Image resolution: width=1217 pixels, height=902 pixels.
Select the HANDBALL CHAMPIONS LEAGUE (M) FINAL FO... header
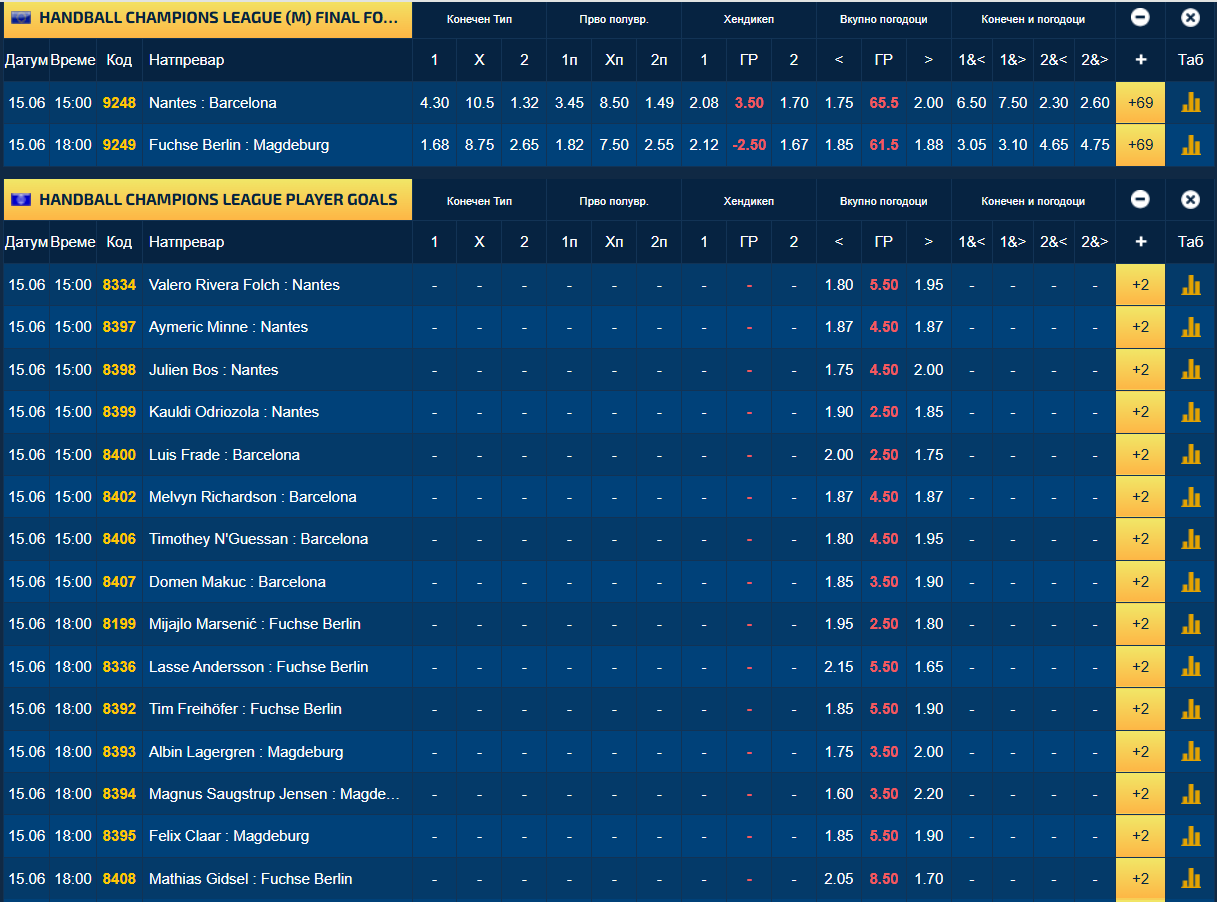tap(208, 18)
